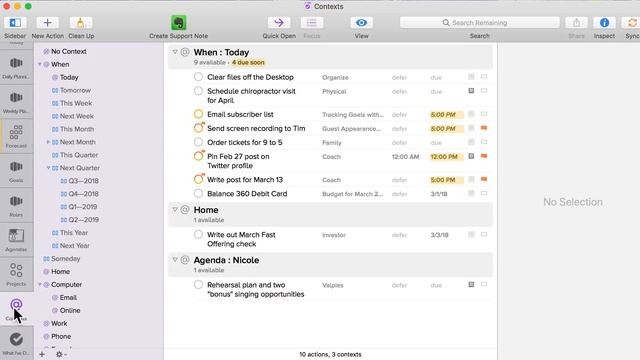Select the Today context
This screenshot has width=640, height=360.
(69, 77)
